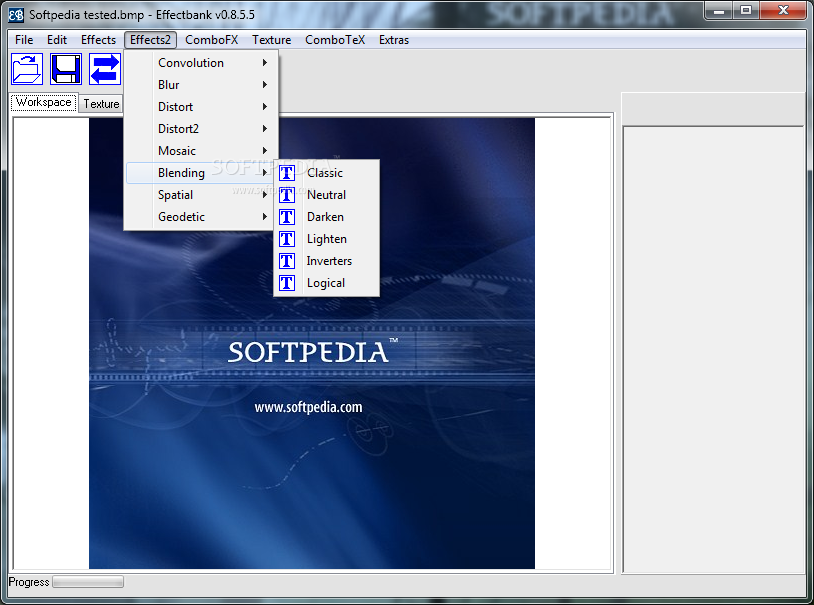Screen dimensions: 814x605
Task: Click the Effectbank title bar app icon
Action: 16,15
